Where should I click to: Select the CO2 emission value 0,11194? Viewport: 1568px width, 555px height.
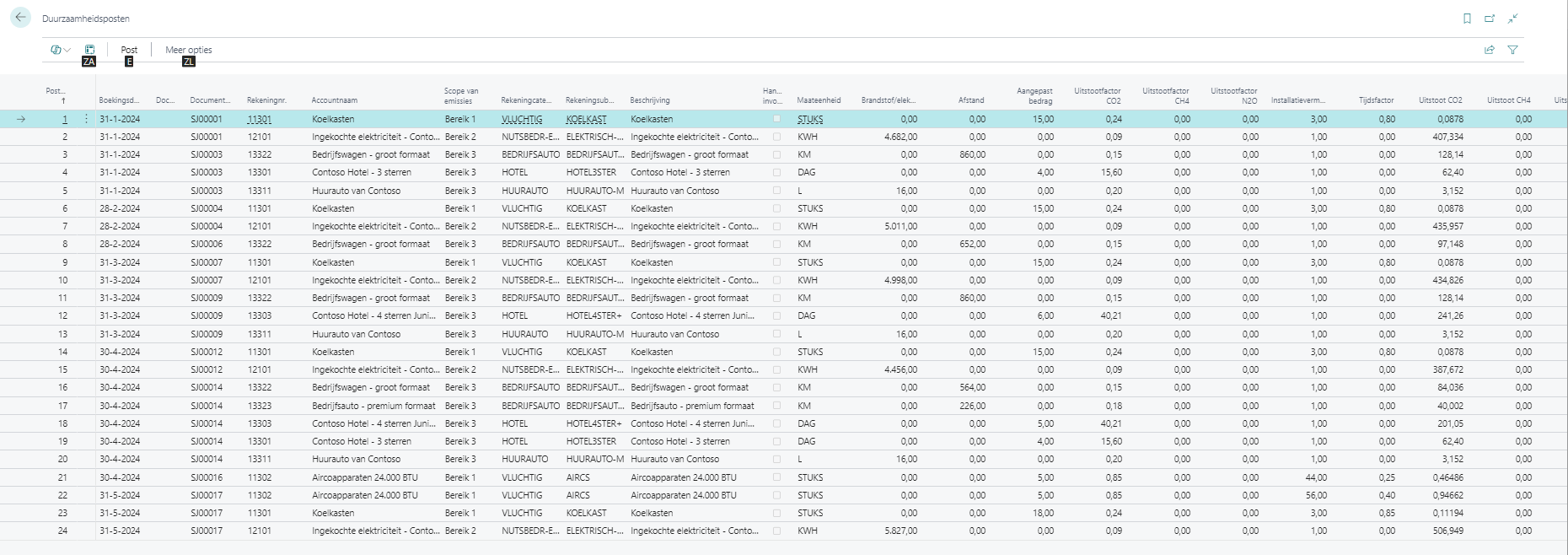pyautogui.click(x=1447, y=513)
